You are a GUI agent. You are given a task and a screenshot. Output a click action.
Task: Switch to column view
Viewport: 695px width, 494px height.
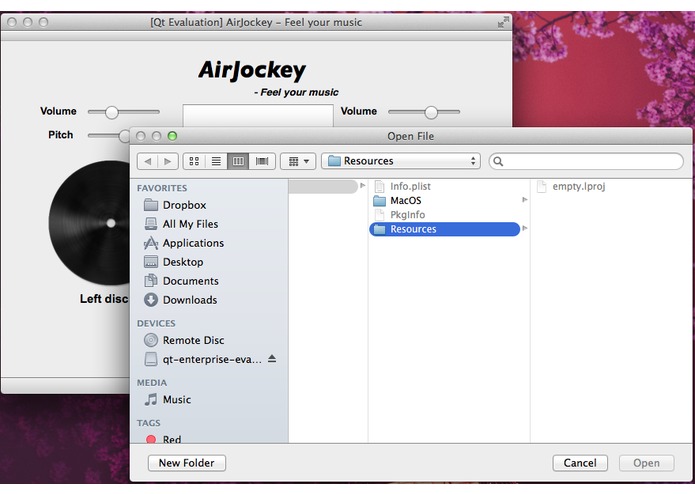pyautogui.click(x=238, y=161)
